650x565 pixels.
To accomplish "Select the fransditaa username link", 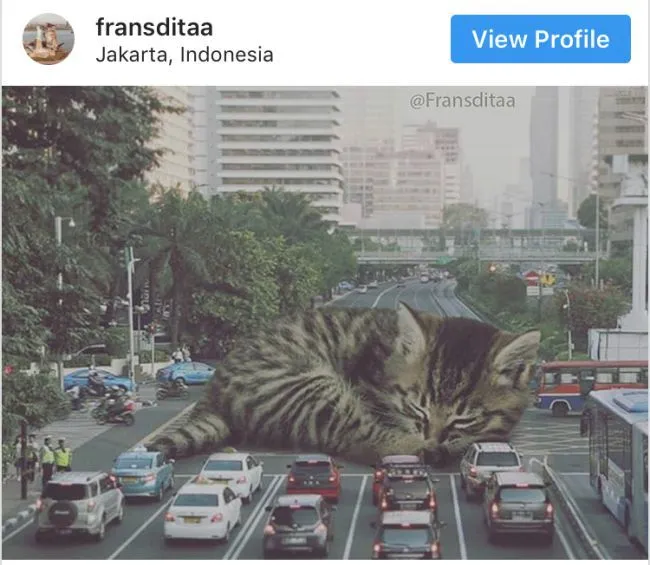I will 154,27.
